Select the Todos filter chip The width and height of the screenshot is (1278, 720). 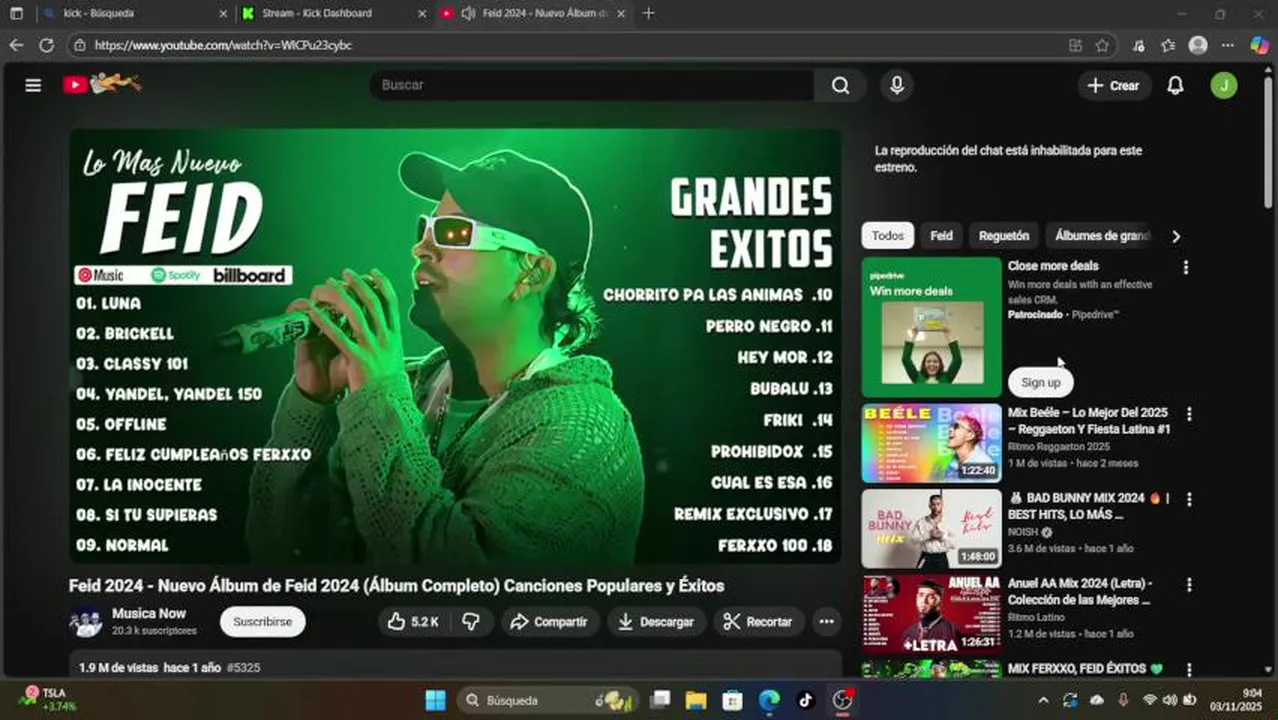[x=887, y=236]
